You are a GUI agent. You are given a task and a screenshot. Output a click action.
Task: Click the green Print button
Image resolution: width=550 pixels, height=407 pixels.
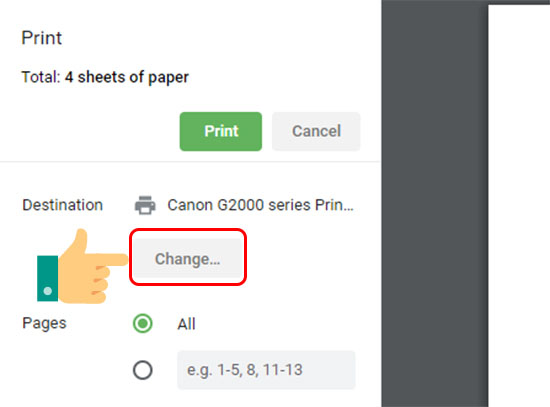click(221, 132)
